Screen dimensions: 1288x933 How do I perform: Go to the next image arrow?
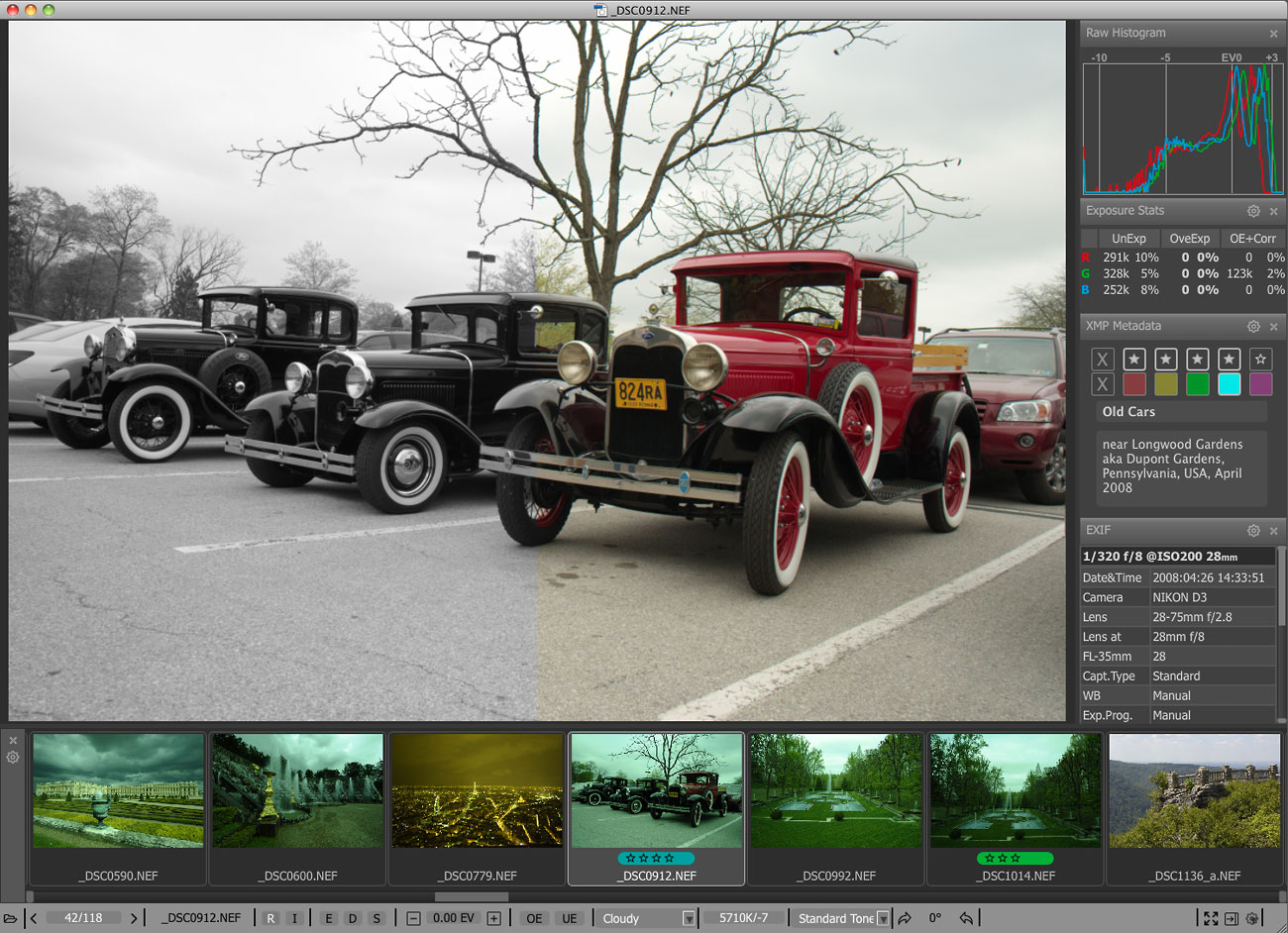[x=134, y=918]
